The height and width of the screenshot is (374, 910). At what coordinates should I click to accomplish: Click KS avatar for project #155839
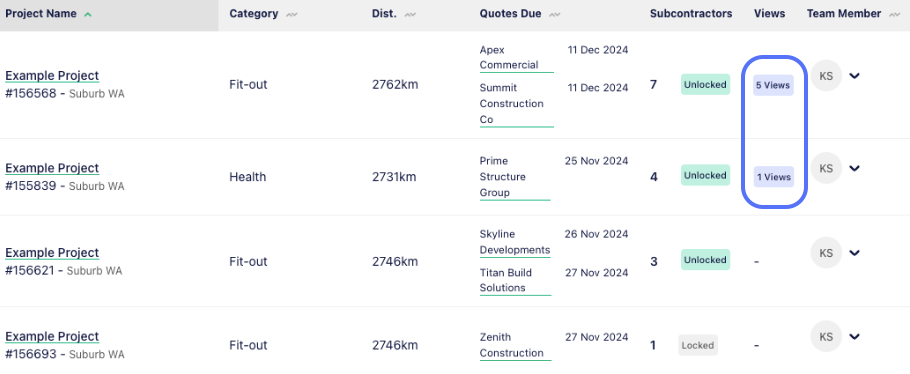(826, 168)
